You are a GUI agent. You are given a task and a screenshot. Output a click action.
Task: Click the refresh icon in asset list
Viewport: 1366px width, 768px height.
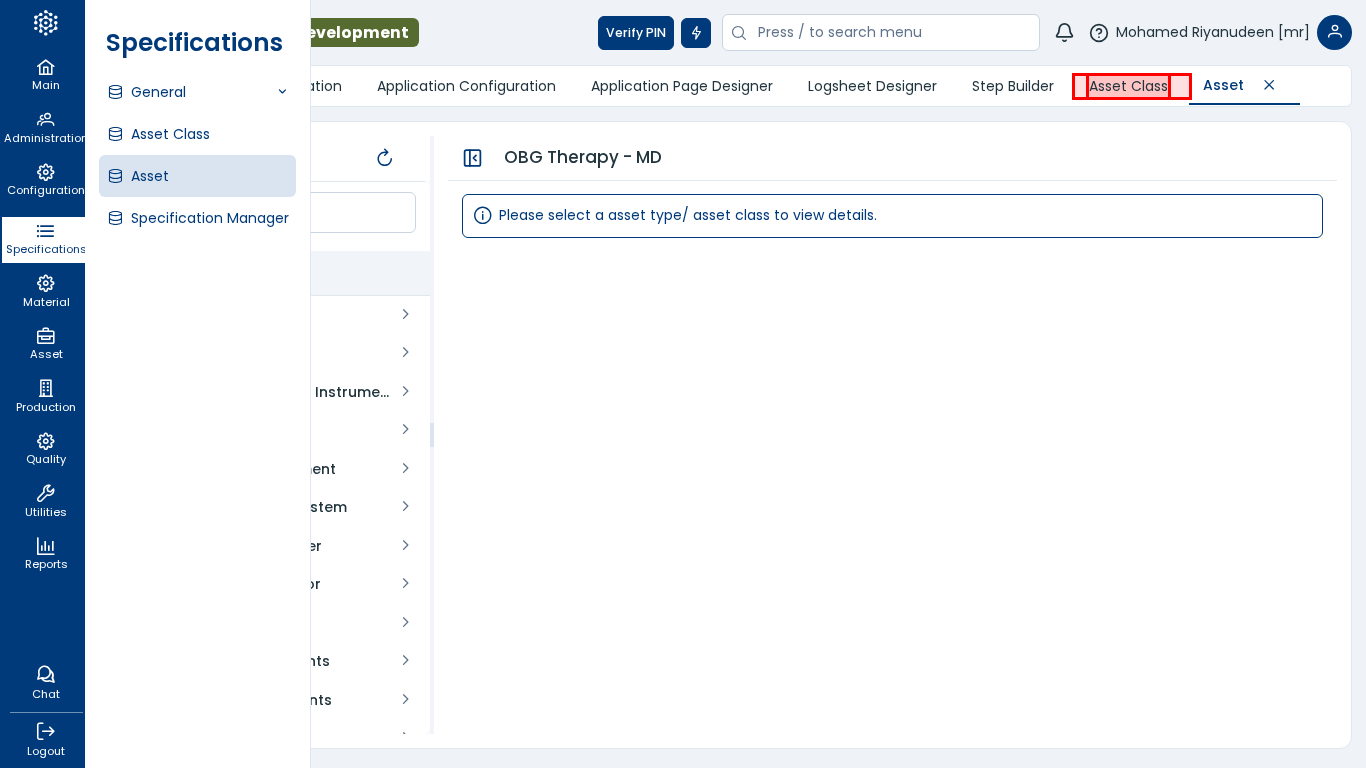tap(384, 158)
